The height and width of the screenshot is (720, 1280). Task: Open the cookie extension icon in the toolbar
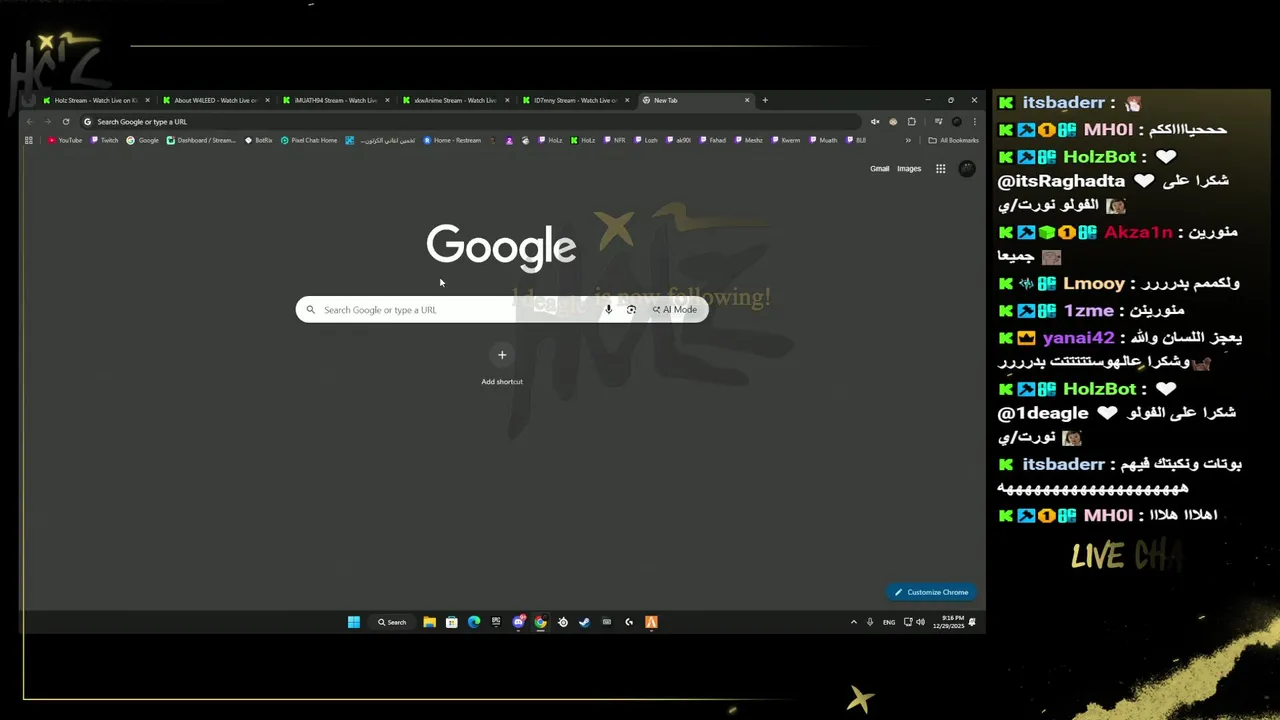(x=893, y=122)
